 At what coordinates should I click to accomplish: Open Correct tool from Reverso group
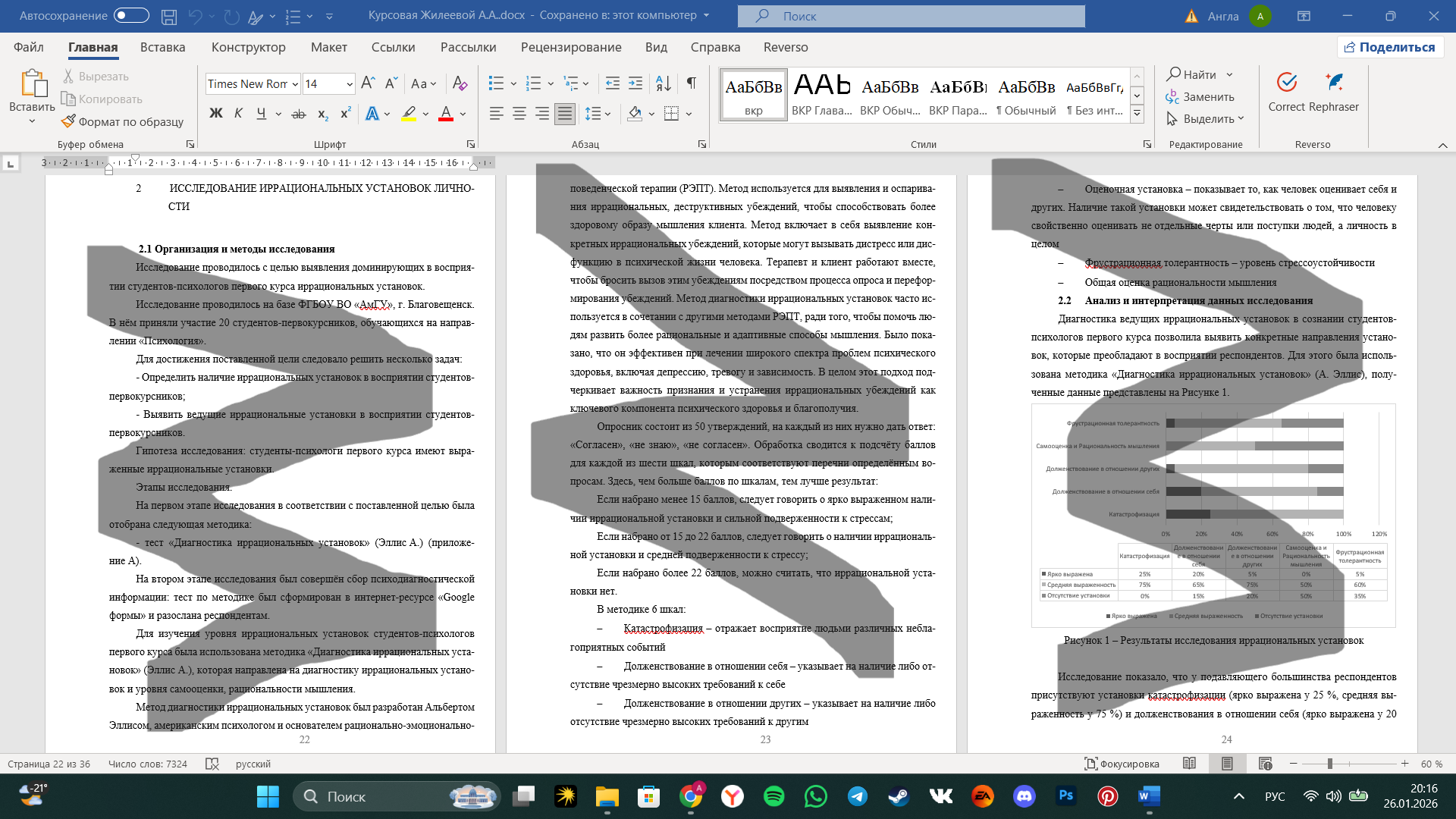1286,93
